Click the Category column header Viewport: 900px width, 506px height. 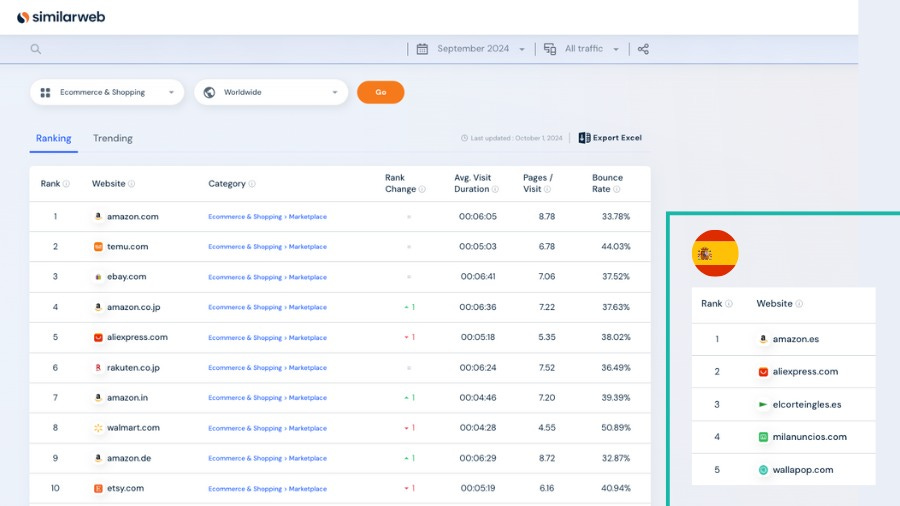tap(227, 184)
